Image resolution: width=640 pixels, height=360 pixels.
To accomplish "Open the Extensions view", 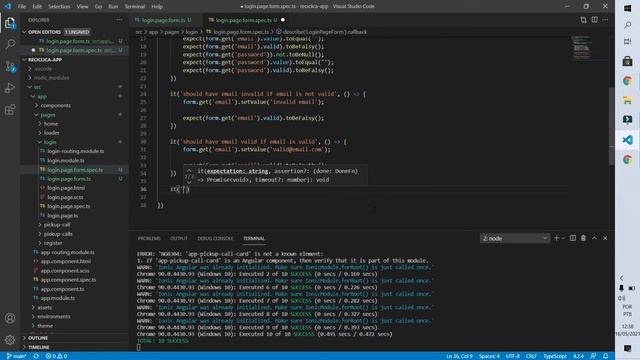I will [x=10, y=109].
